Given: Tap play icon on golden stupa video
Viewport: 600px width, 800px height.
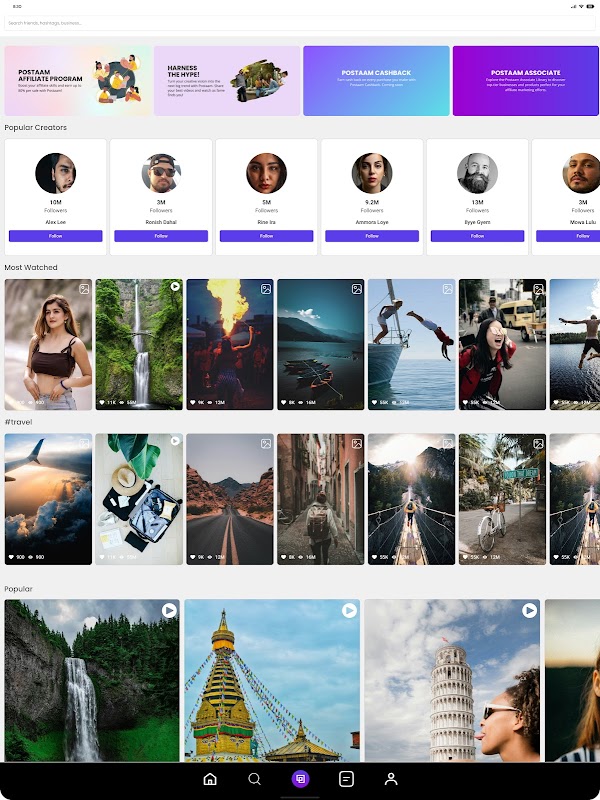Looking at the screenshot, I should tap(349, 610).
